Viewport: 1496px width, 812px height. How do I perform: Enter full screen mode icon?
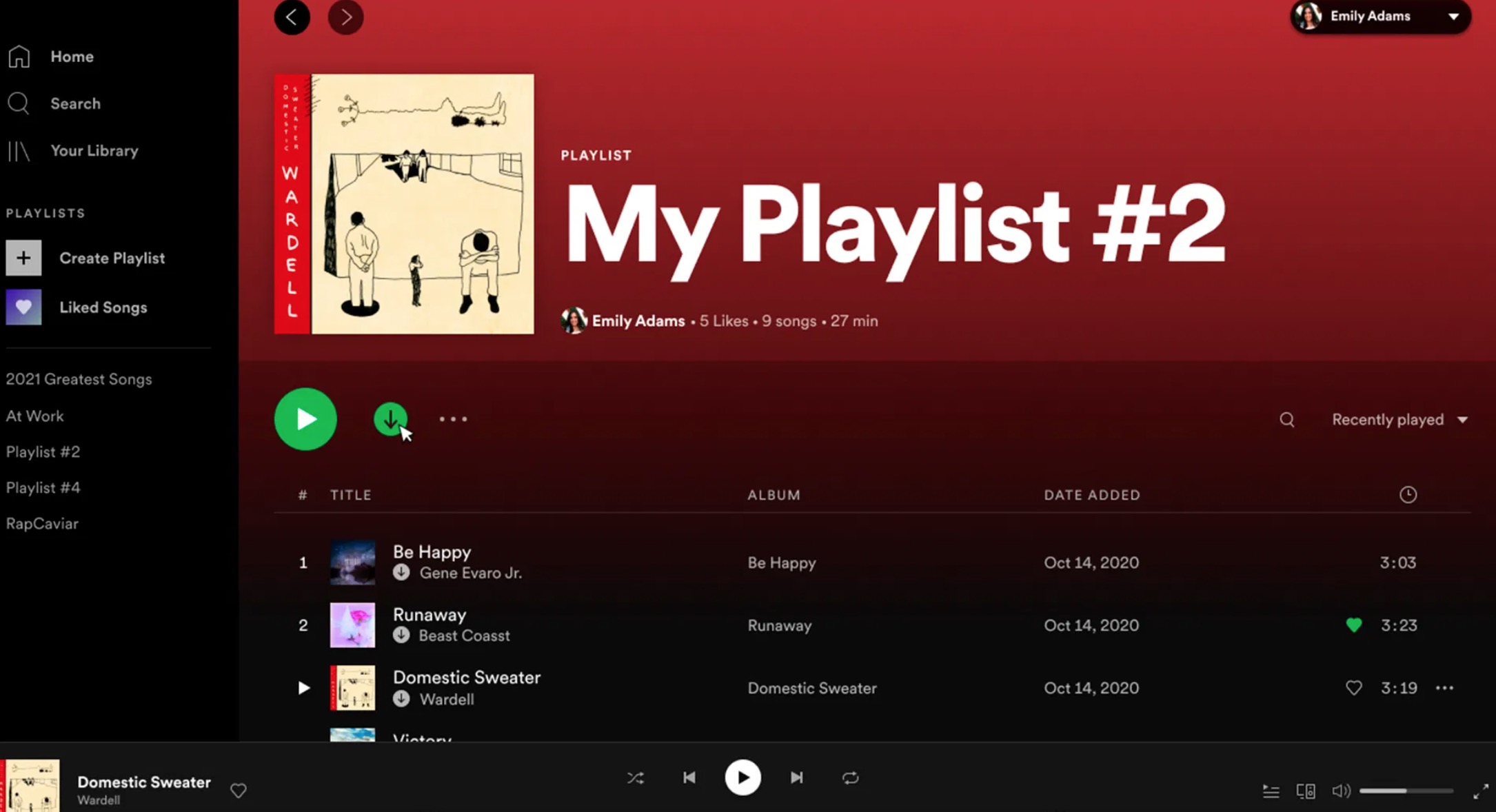[1480, 791]
